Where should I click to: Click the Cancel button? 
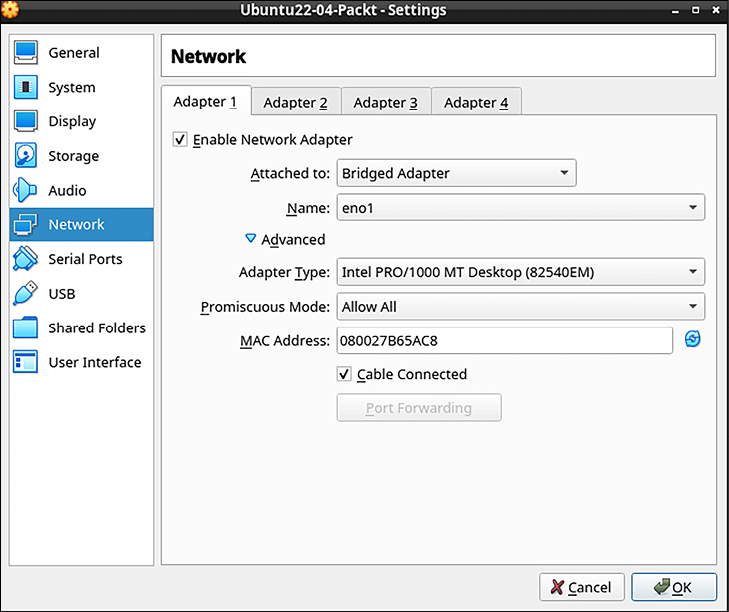[x=582, y=587]
